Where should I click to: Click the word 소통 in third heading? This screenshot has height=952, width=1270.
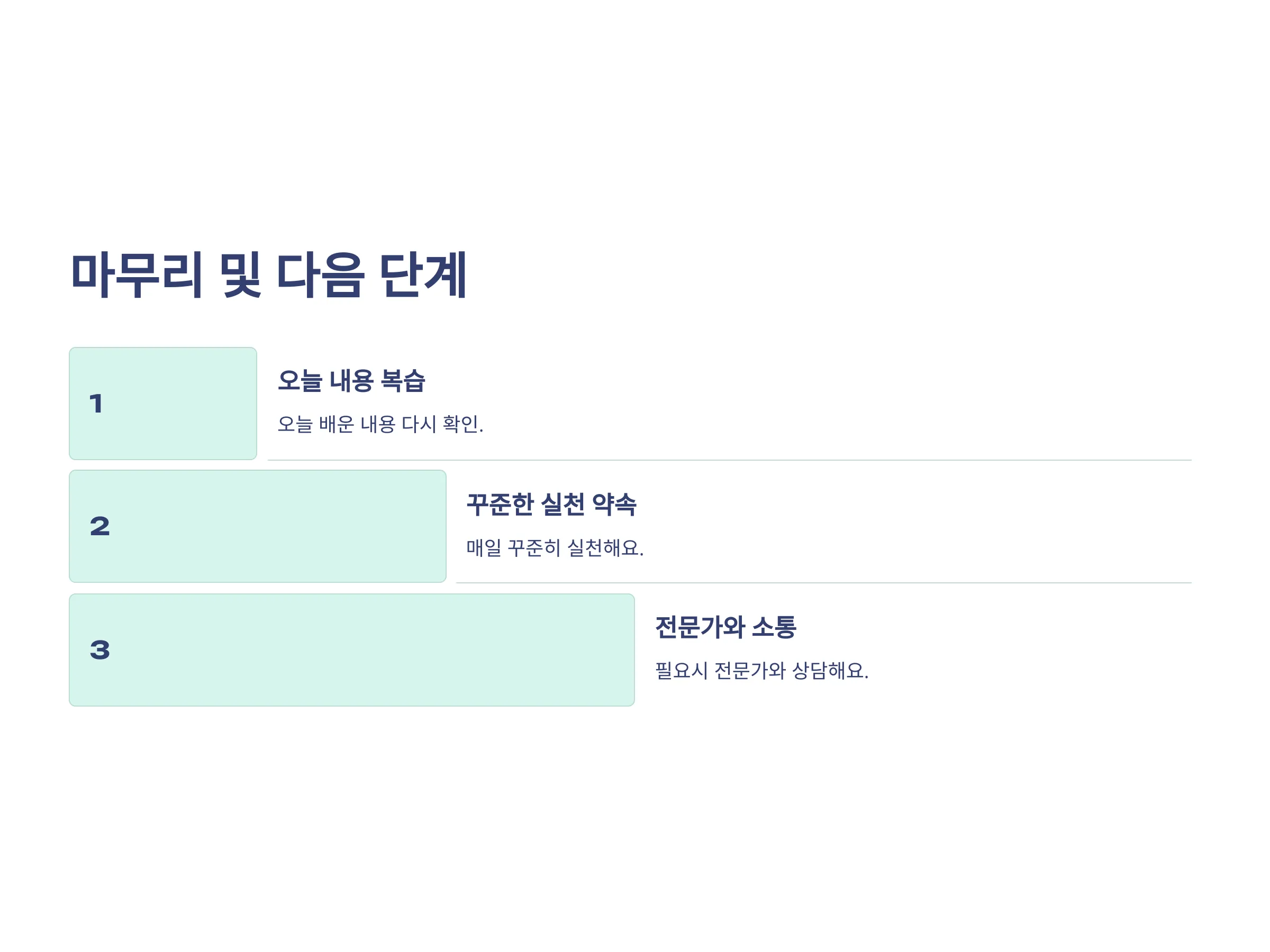(775, 627)
